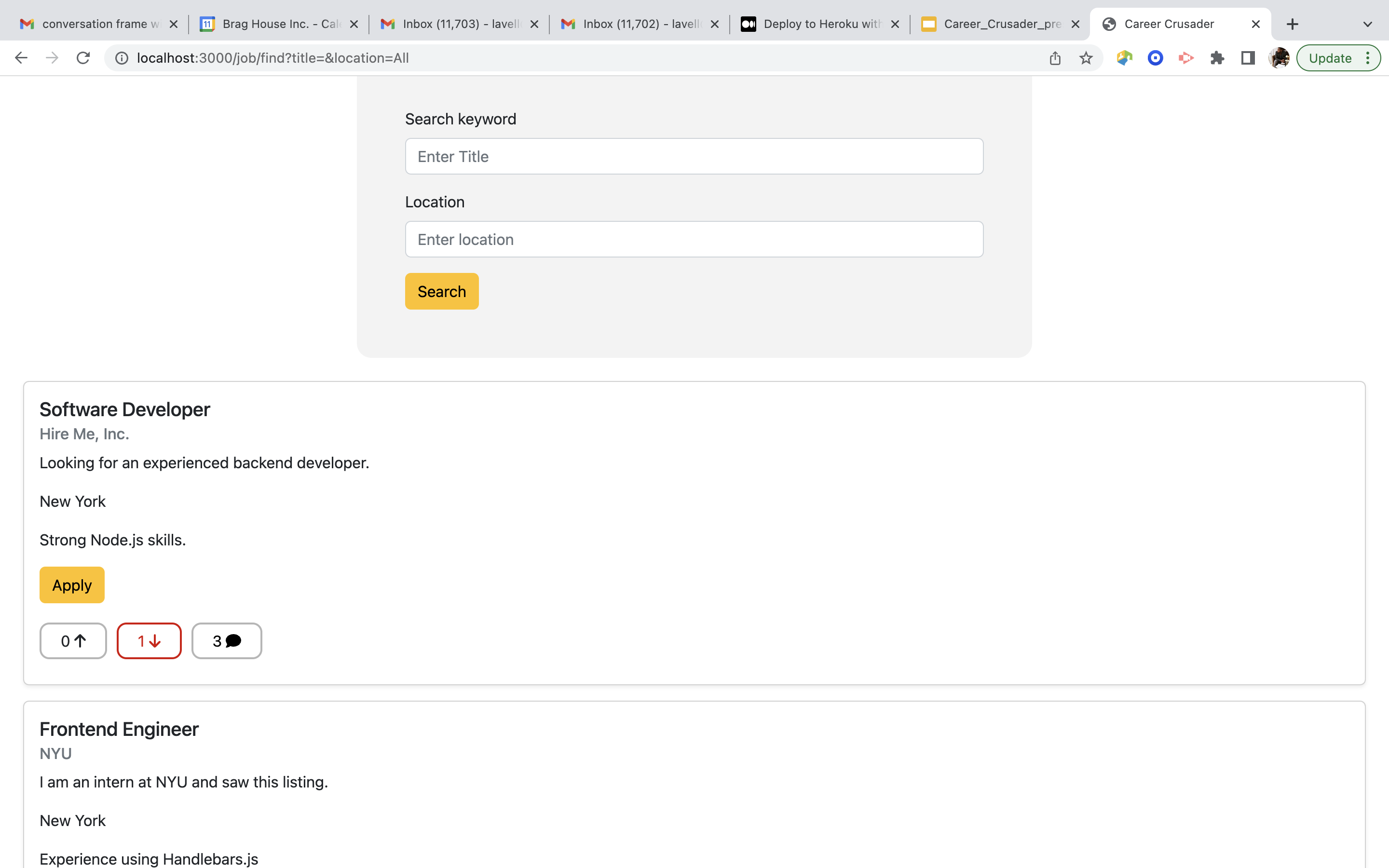Viewport: 1389px width, 868px height.
Task: Open the browser profile avatar menu
Action: point(1279,57)
